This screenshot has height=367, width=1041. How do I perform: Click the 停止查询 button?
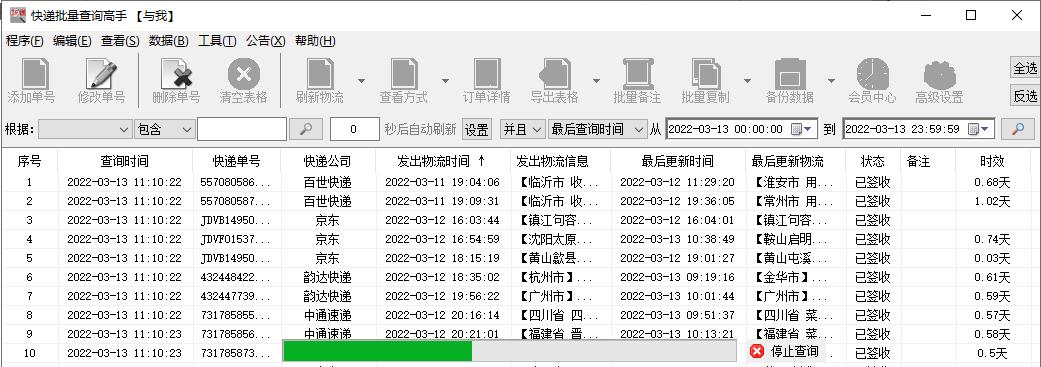[785, 351]
